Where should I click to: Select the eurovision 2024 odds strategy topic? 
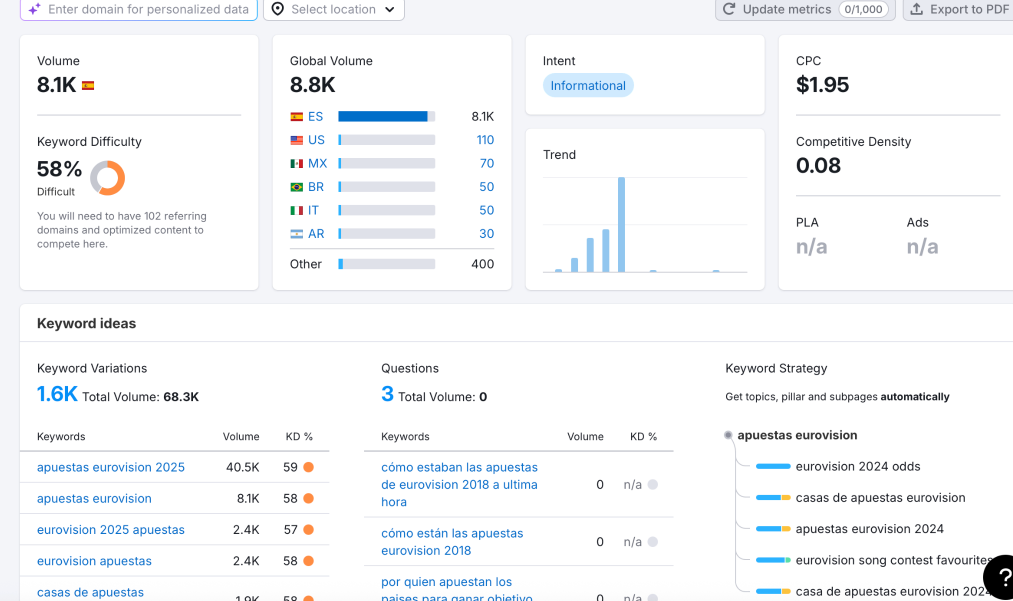click(x=858, y=467)
